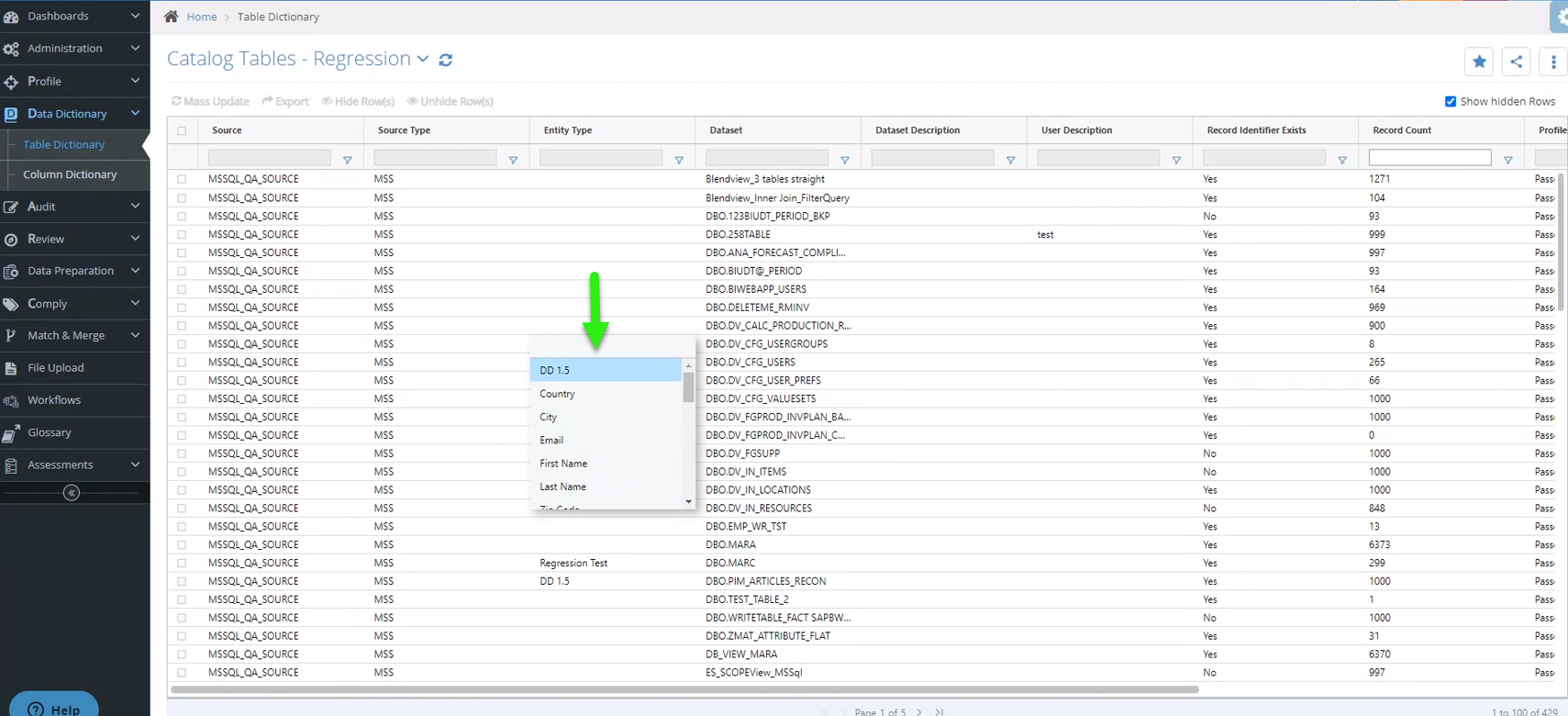The image size is (1568, 716).
Task: Open the vertical three-dot options menu
Action: point(1553,62)
